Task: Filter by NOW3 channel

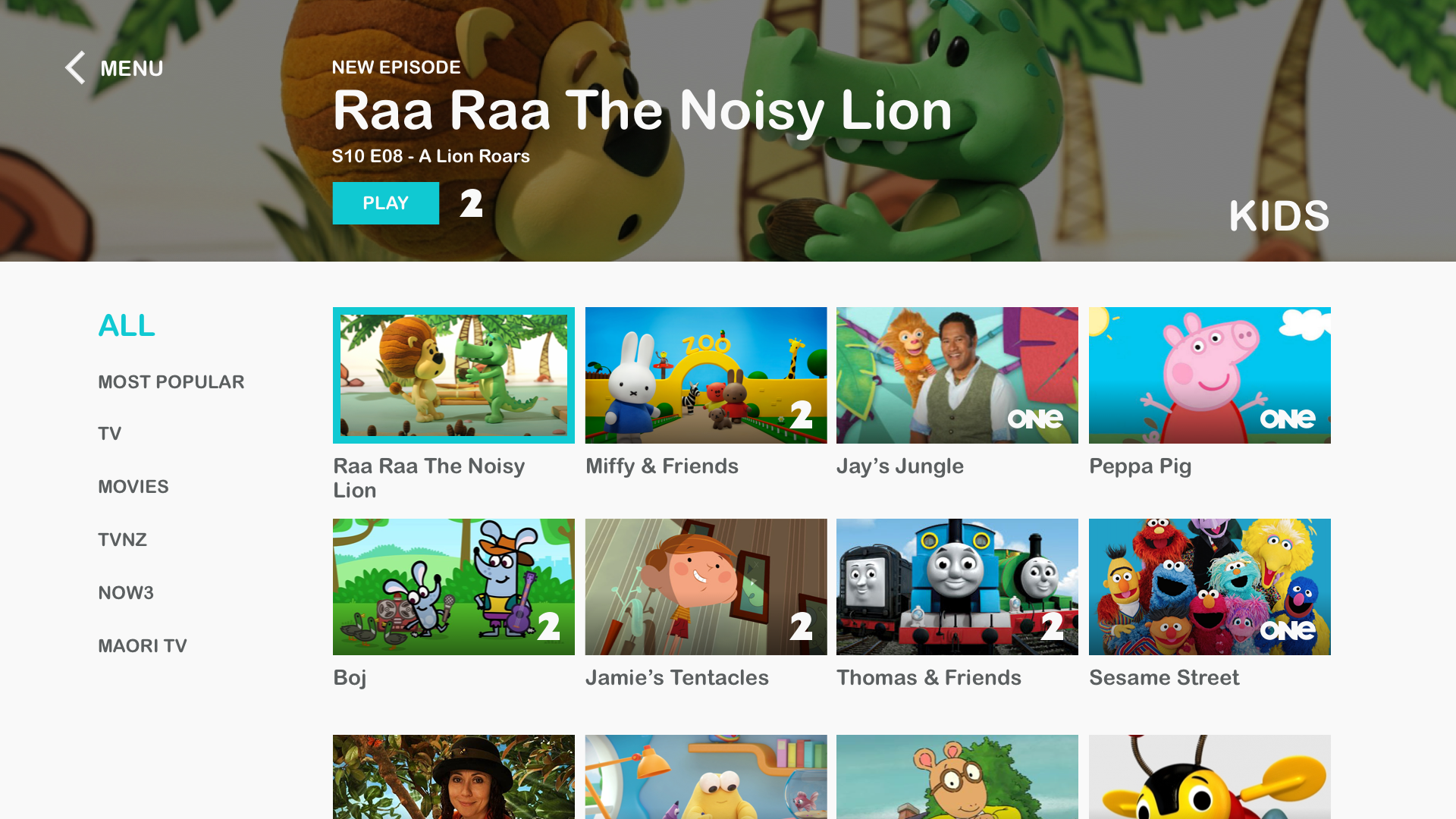Action: tap(126, 593)
